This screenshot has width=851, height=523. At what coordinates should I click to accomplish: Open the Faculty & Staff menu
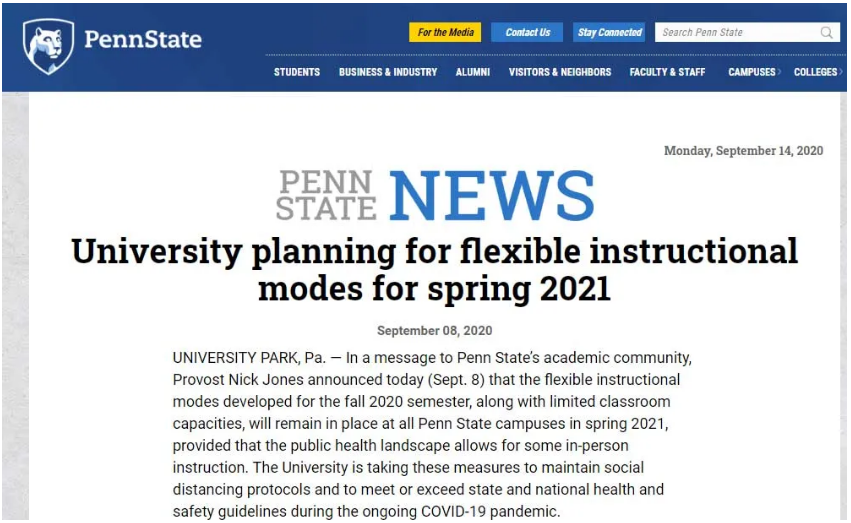[x=667, y=72]
